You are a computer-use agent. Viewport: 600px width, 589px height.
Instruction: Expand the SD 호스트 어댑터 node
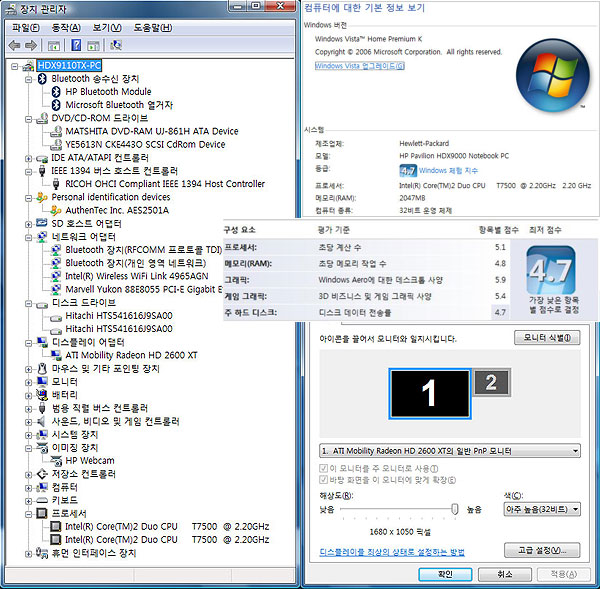pyautogui.click(x=28, y=224)
